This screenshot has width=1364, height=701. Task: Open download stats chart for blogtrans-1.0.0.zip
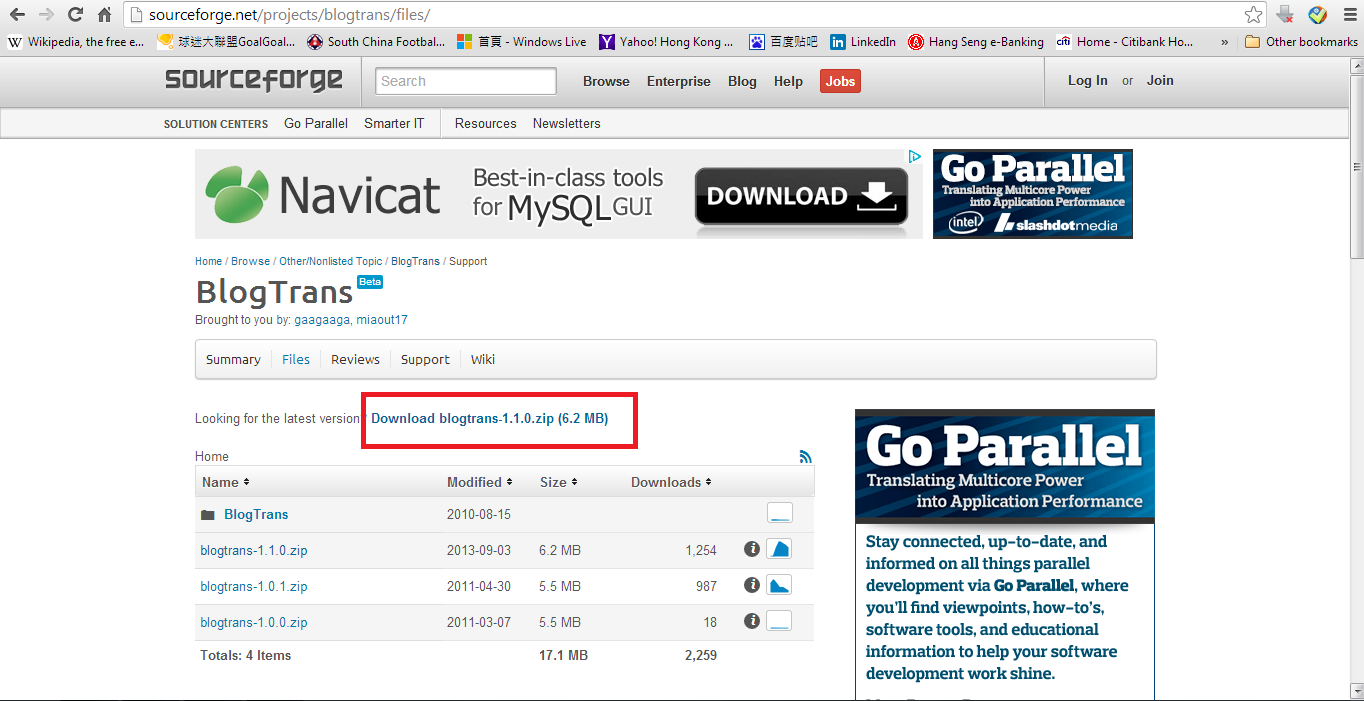click(x=779, y=621)
